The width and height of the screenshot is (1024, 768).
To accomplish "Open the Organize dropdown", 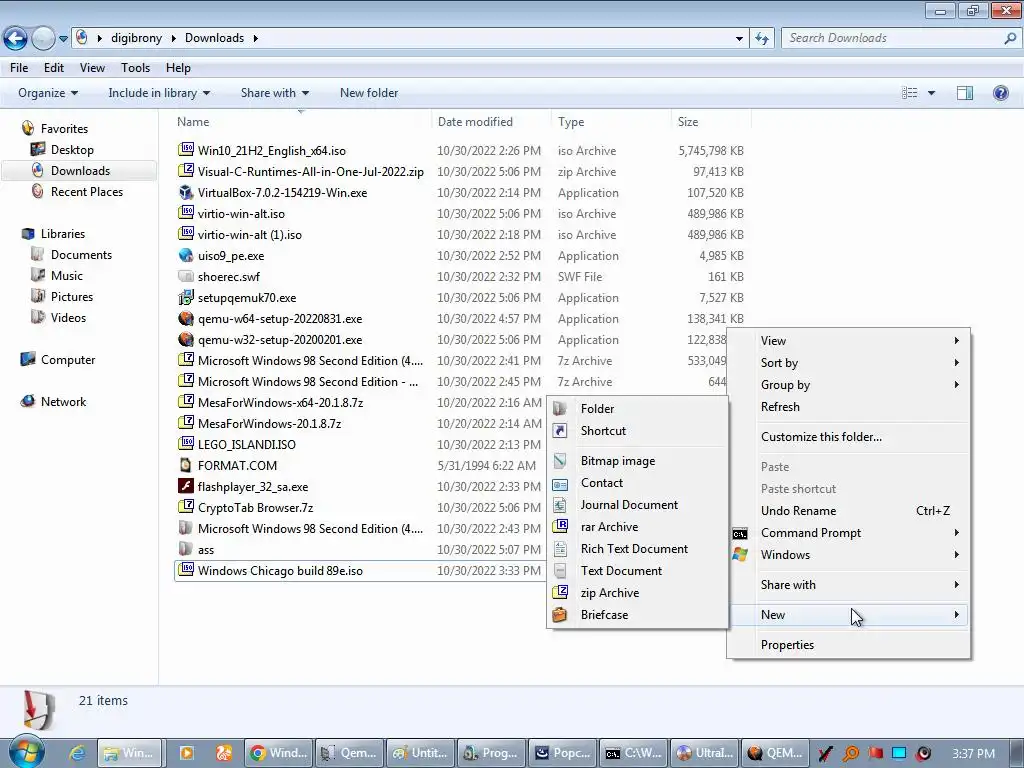I will tap(48, 93).
